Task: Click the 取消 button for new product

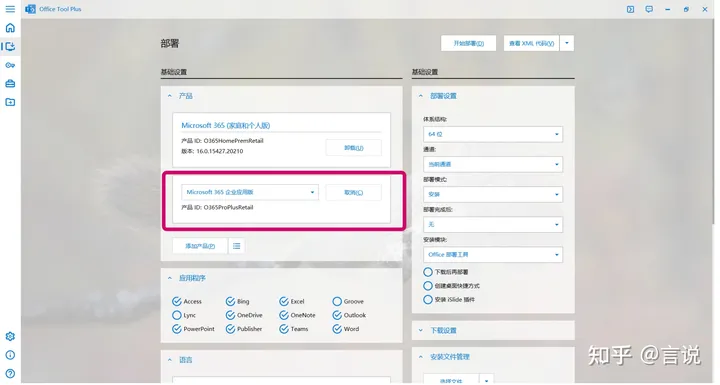Action: click(354, 192)
